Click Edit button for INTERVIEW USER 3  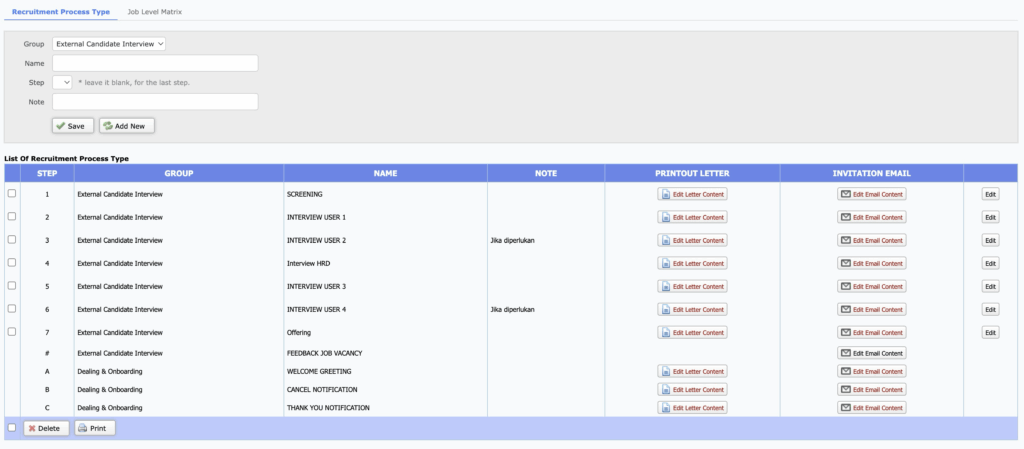tap(990, 286)
